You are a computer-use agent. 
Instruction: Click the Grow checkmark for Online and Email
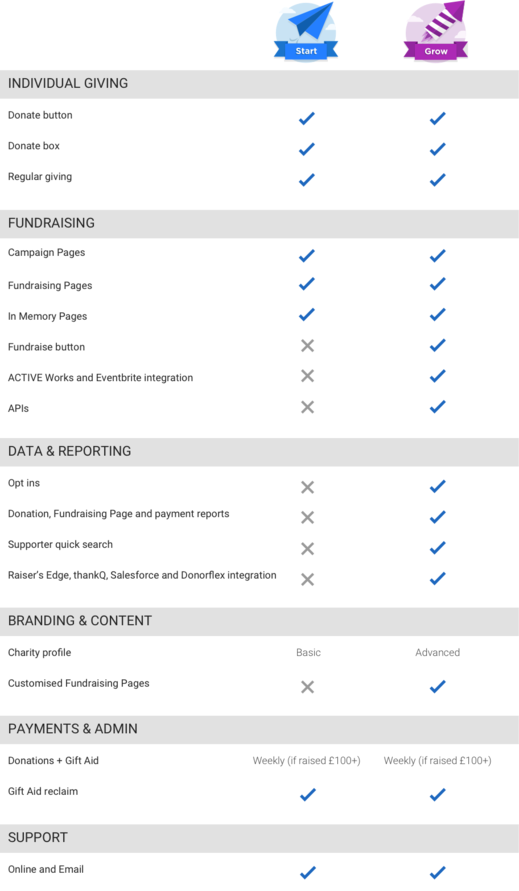click(x=437, y=872)
